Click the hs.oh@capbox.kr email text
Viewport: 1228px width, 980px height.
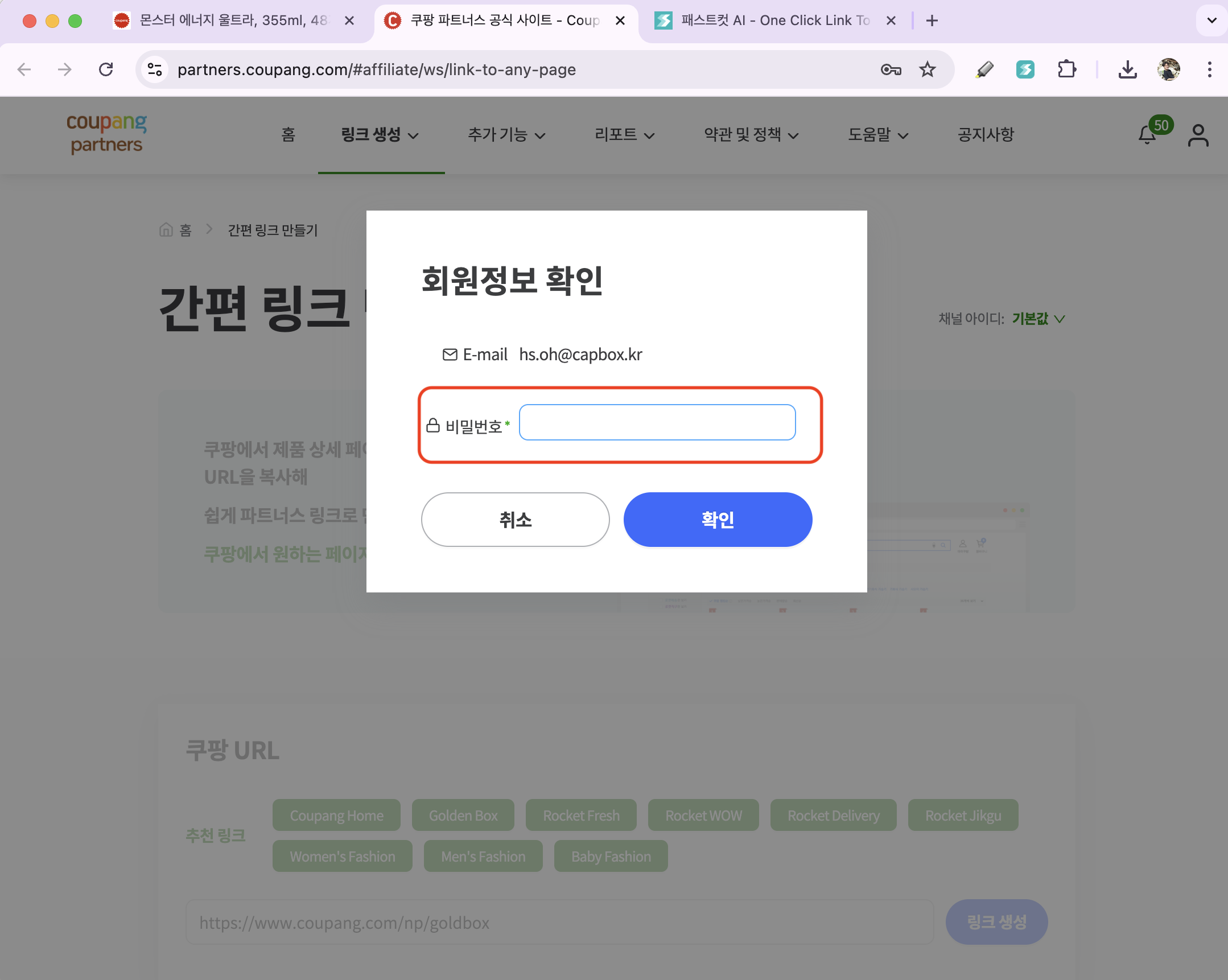tap(580, 355)
